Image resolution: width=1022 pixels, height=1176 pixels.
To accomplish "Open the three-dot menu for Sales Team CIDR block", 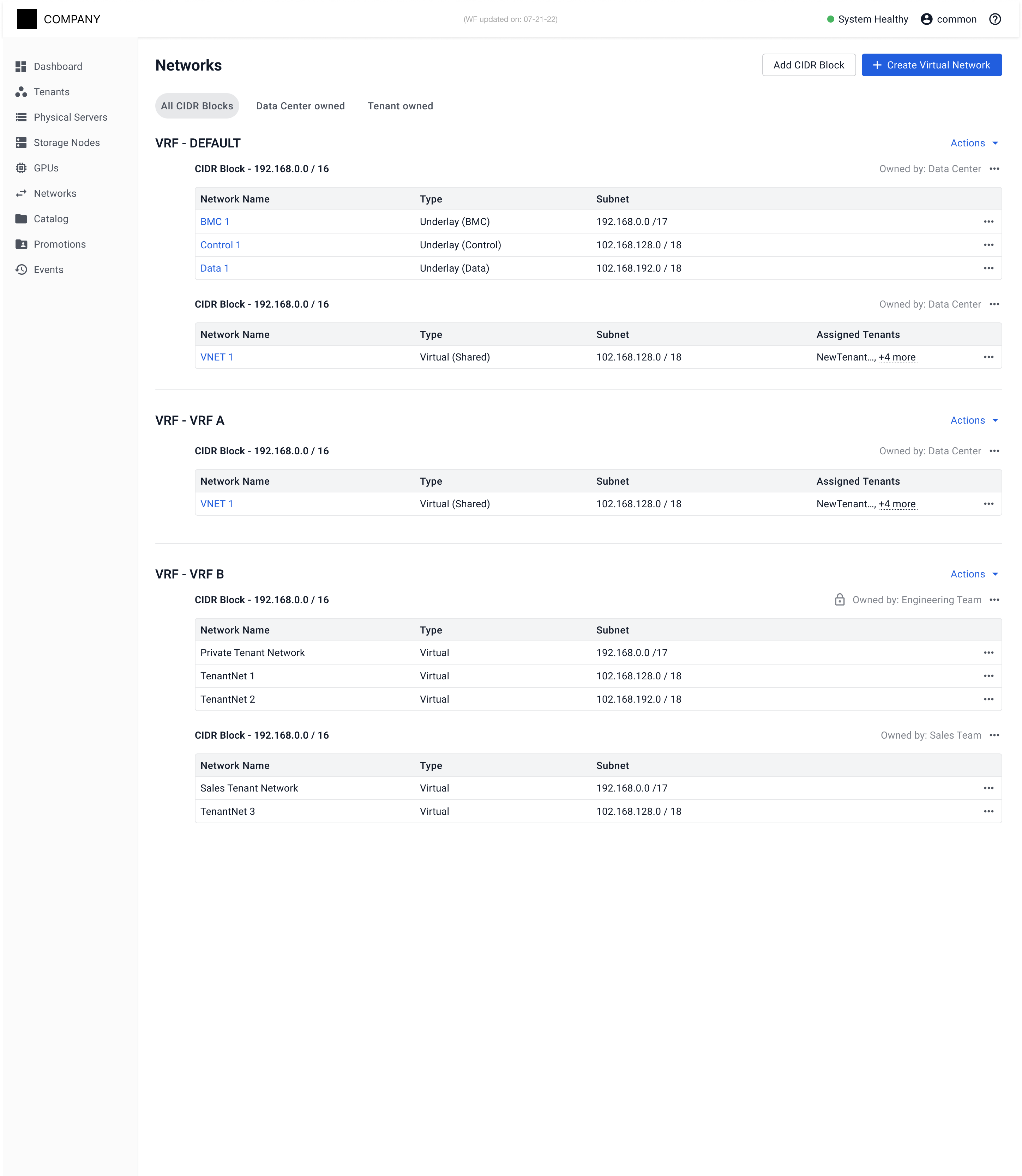I will [994, 735].
